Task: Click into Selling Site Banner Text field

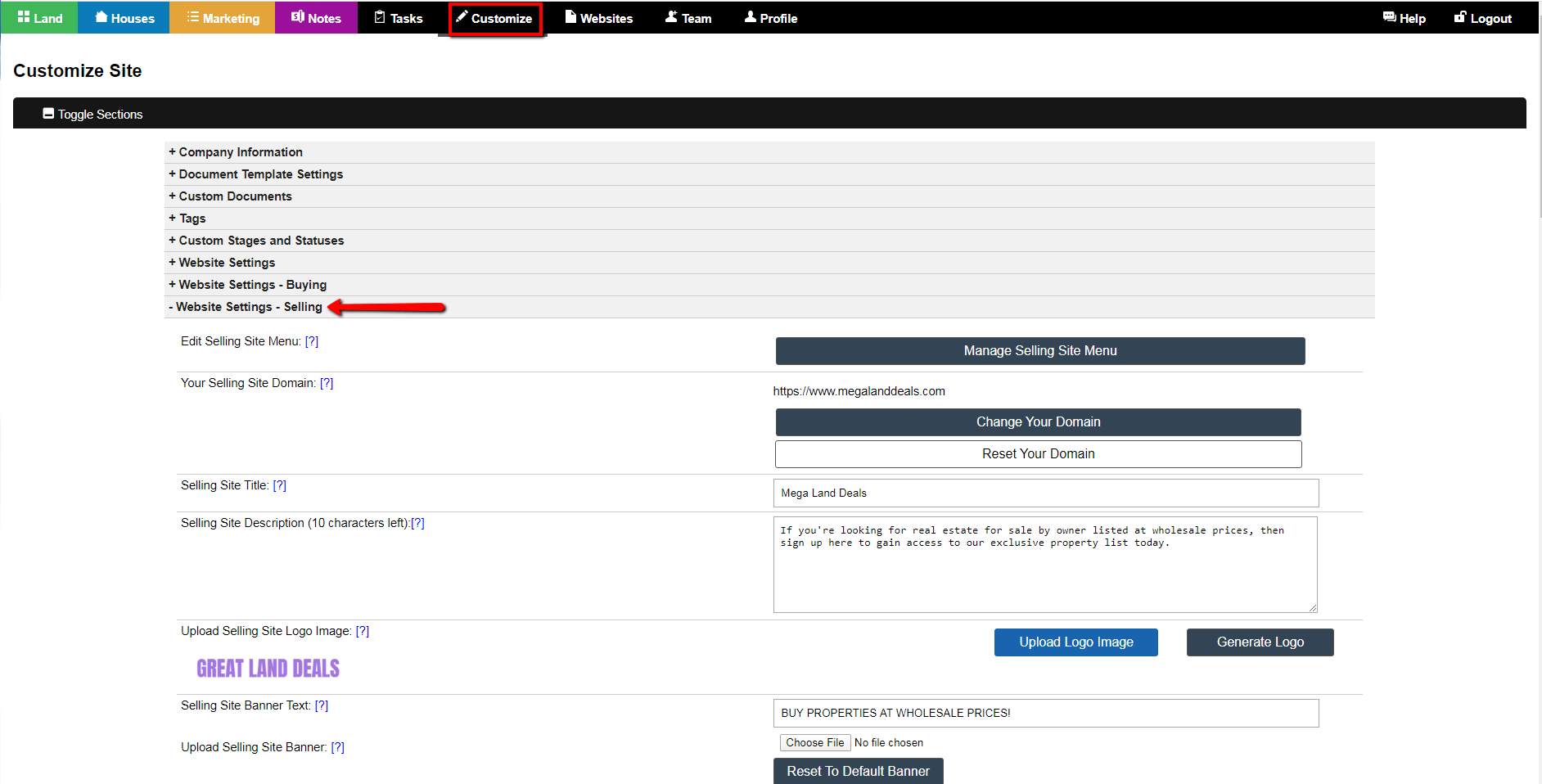Action: pos(1046,713)
